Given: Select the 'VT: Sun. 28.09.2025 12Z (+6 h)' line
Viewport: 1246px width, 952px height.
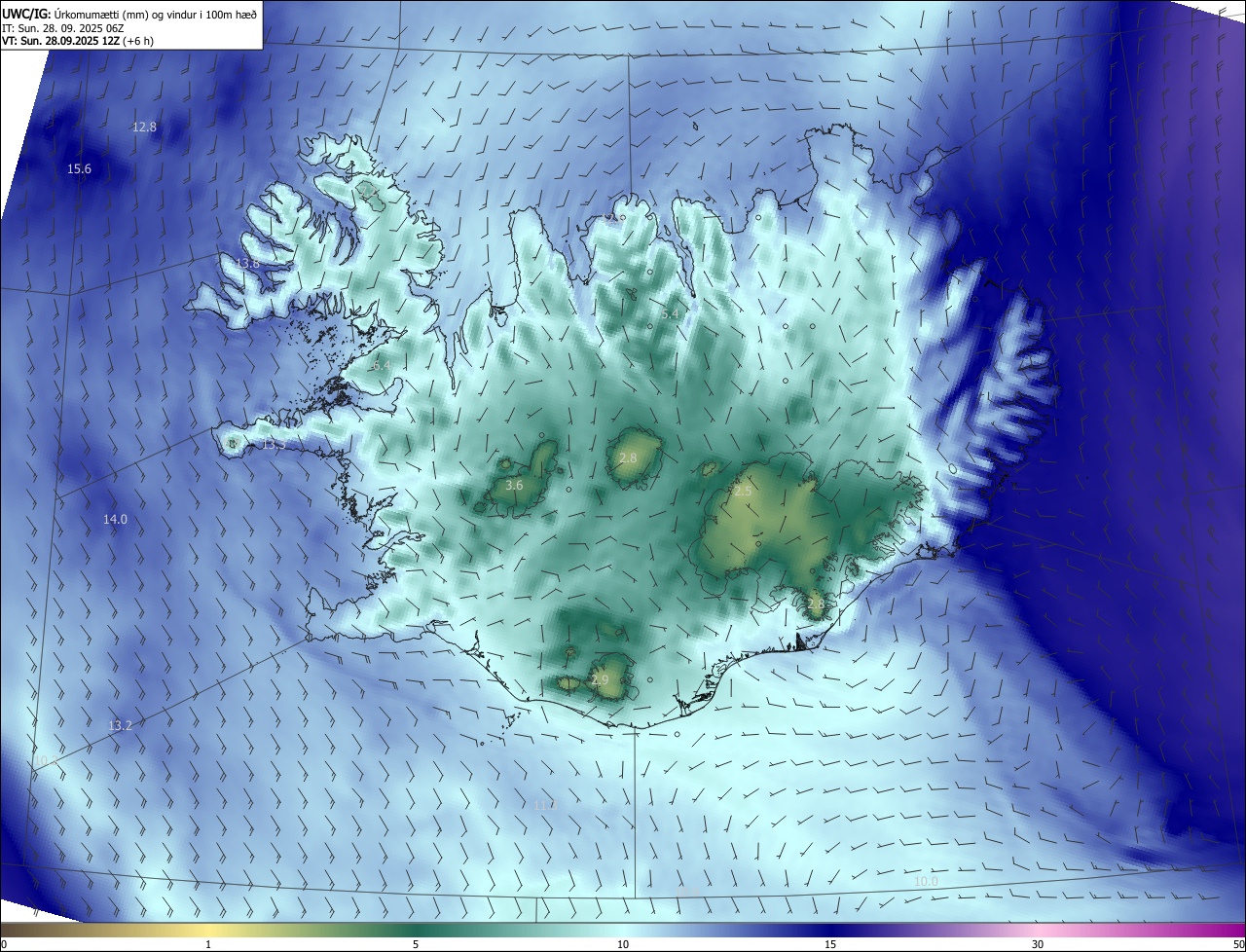Looking at the screenshot, I should 78,41.
